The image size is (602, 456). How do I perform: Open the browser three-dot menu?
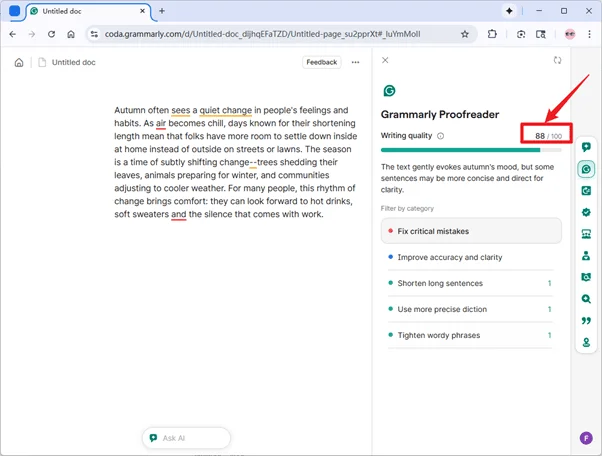(x=589, y=34)
